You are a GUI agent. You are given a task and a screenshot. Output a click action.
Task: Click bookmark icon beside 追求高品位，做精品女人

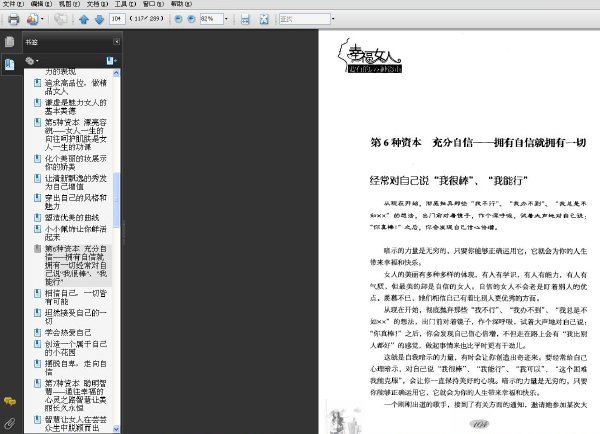tap(37, 83)
